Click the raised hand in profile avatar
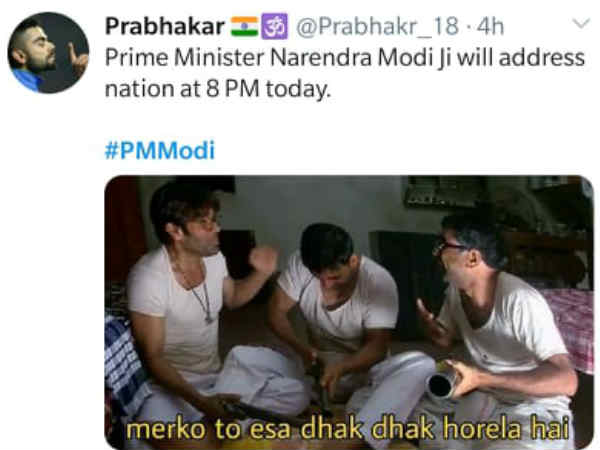 point(78,60)
